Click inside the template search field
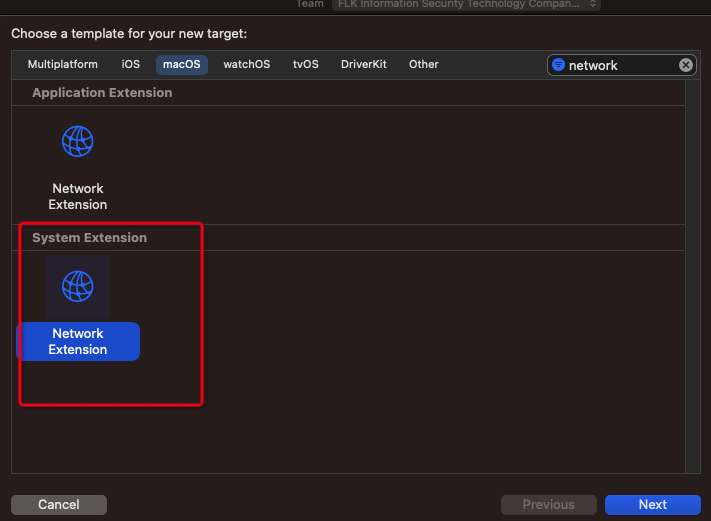 [620, 65]
